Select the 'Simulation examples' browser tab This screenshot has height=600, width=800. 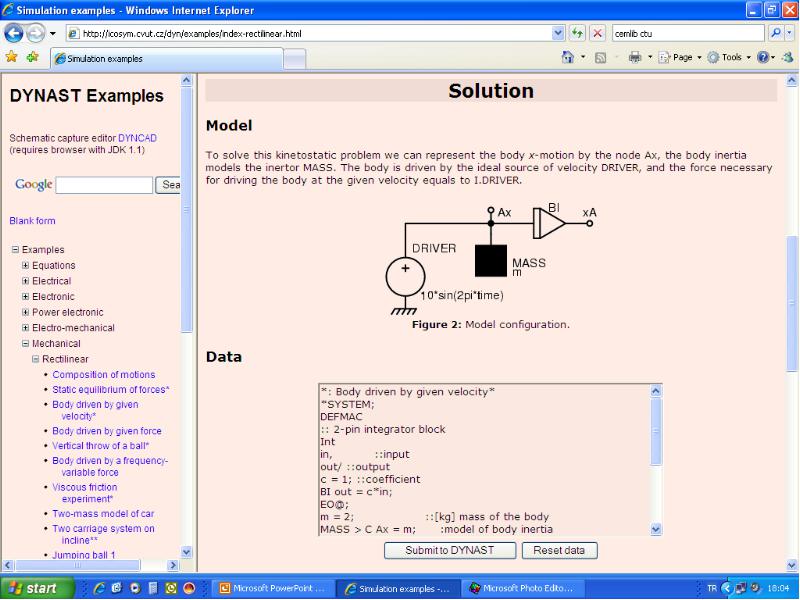pos(167,59)
